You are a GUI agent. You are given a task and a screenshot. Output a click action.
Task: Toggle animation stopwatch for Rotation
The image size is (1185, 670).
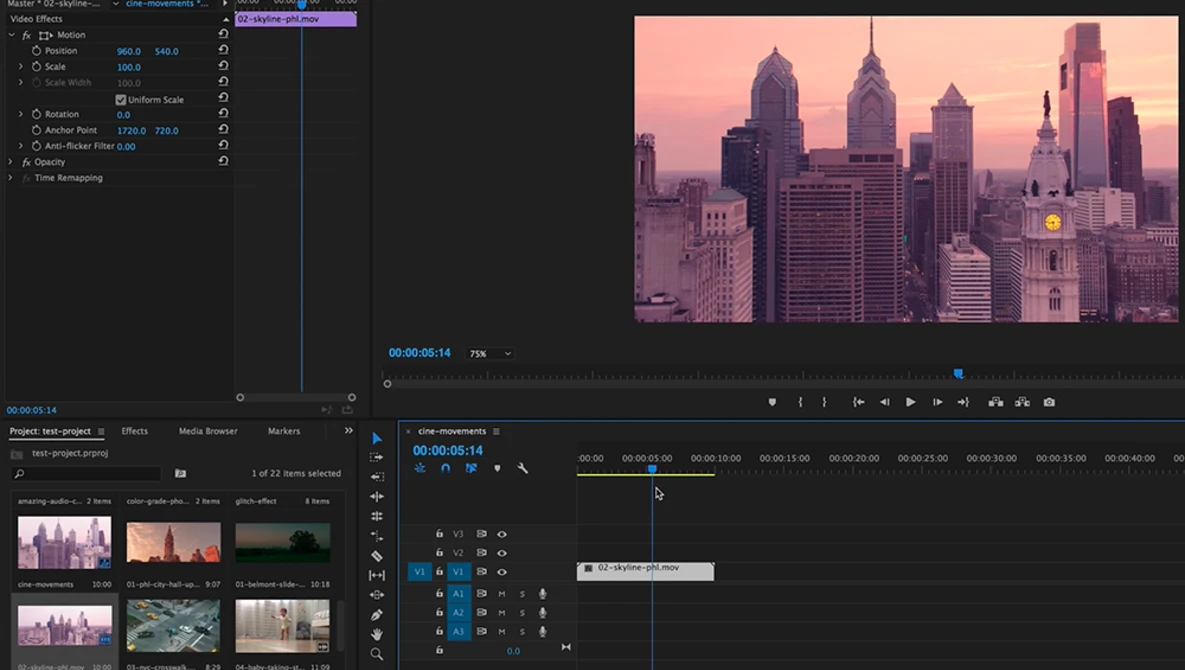point(36,114)
